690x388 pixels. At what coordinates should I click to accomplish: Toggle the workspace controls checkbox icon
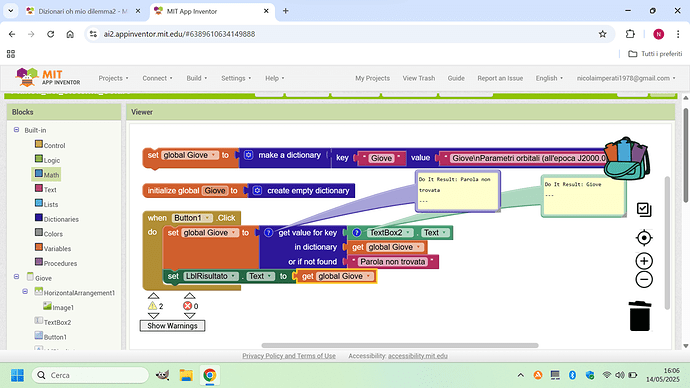click(x=644, y=209)
